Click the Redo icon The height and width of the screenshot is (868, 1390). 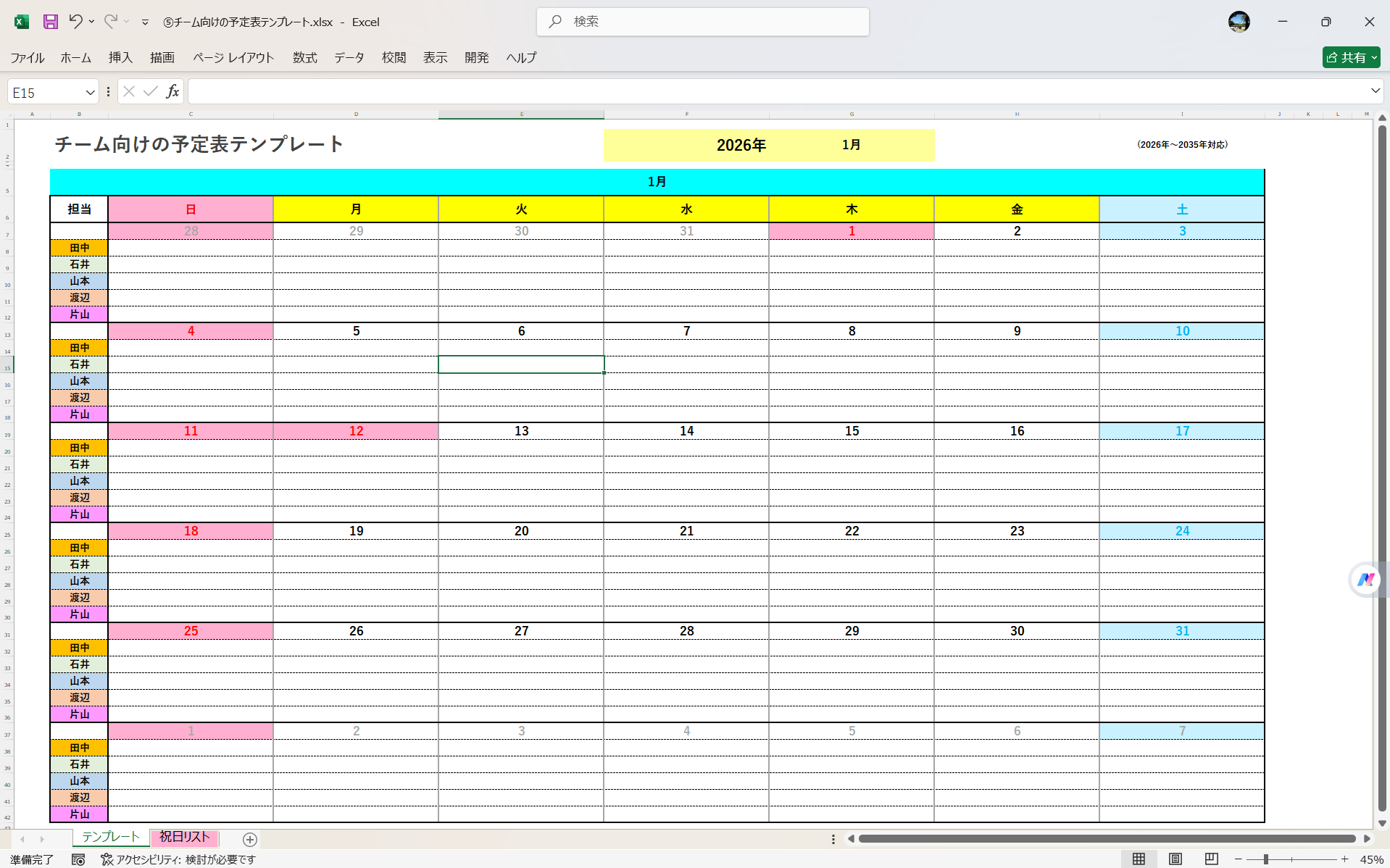click(110, 22)
